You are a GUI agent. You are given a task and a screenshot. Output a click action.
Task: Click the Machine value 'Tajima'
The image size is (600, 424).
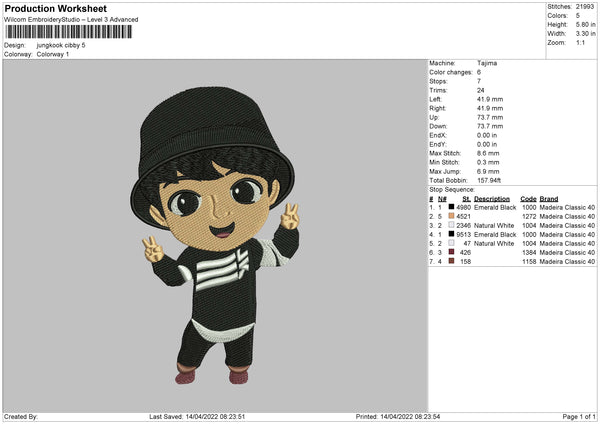(x=487, y=63)
